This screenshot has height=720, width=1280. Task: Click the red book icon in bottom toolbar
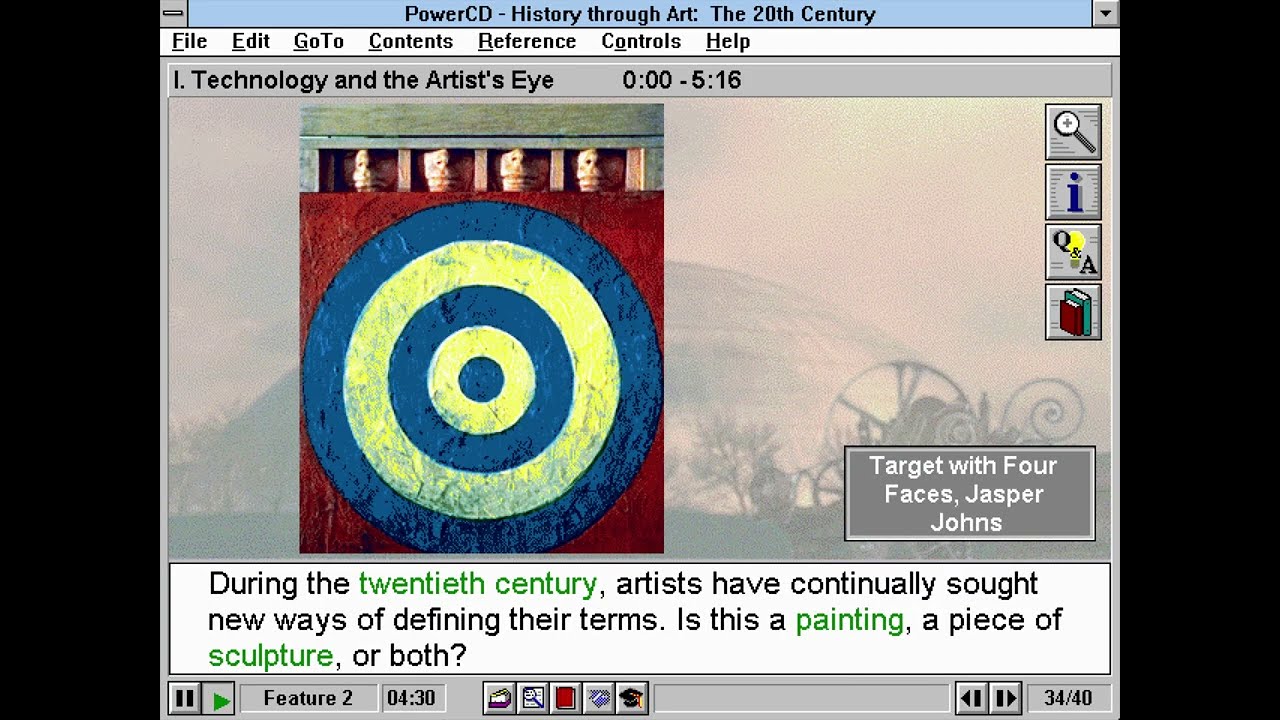tap(566, 698)
